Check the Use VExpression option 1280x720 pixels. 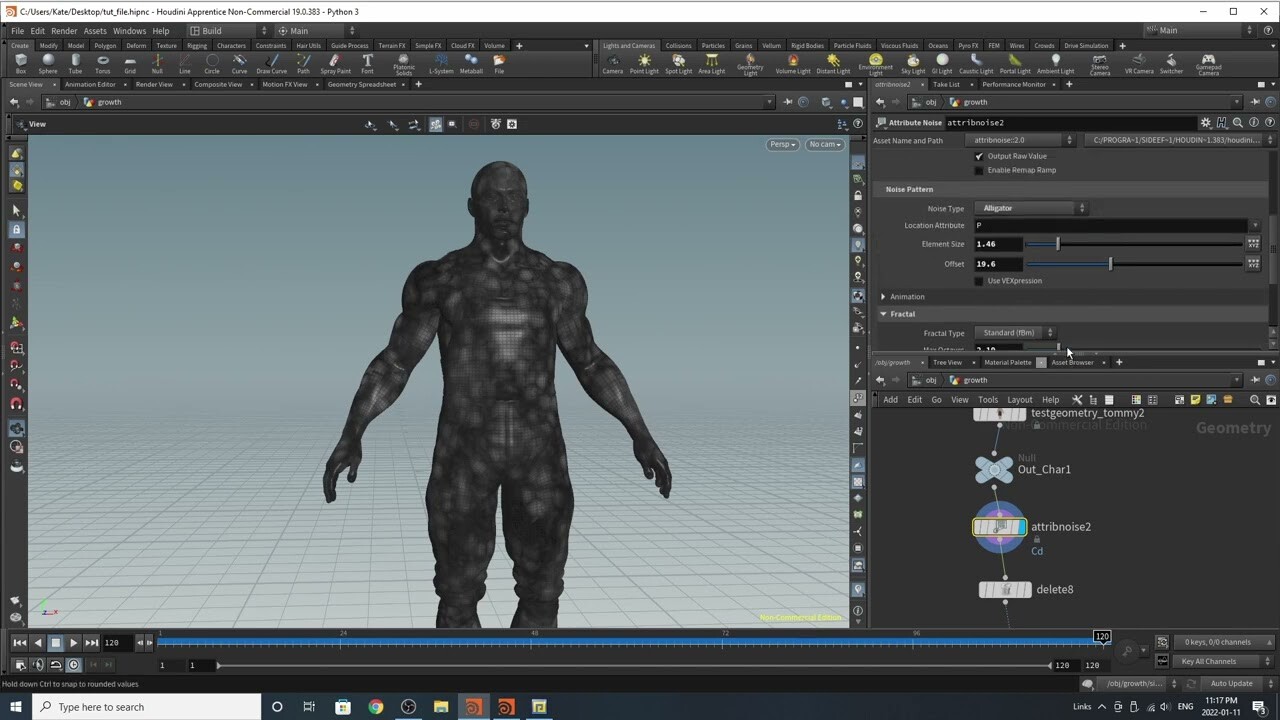(x=980, y=281)
